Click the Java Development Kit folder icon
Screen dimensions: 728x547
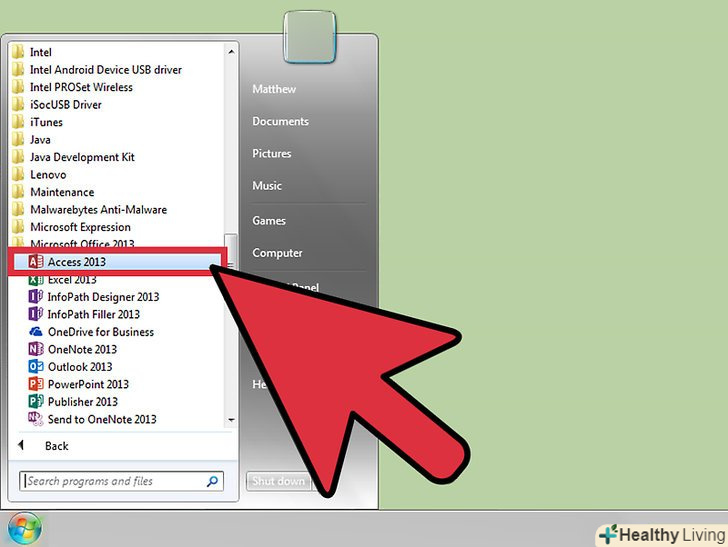tap(18, 157)
